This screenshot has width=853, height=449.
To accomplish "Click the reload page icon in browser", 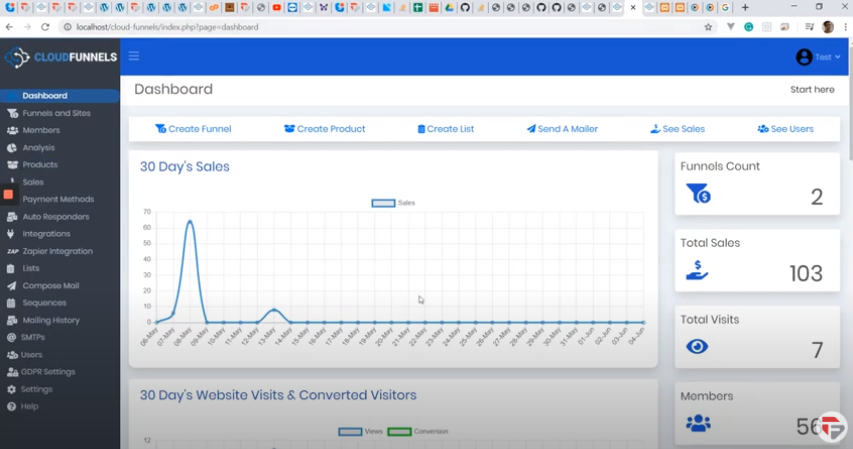I will tap(46, 27).
